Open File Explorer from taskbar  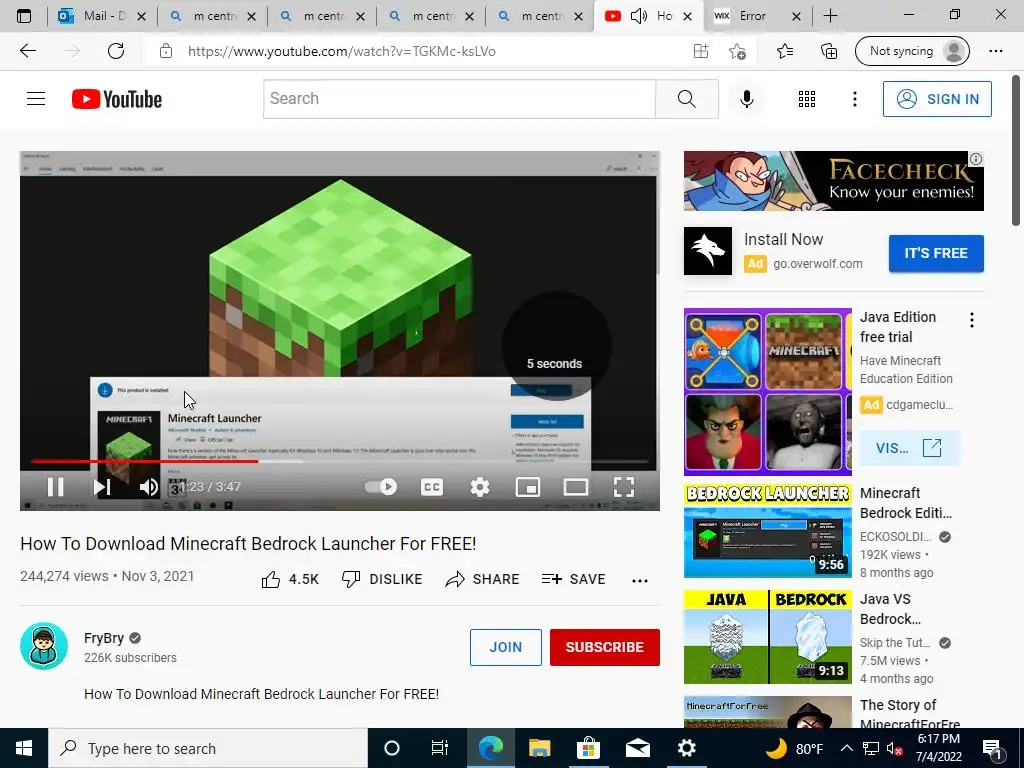tap(539, 748)
